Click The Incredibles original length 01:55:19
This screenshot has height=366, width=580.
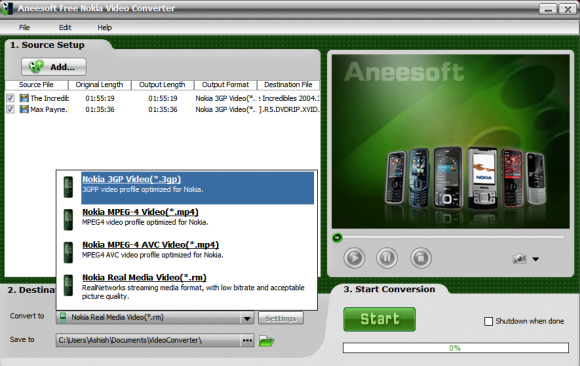coord(100,98)
